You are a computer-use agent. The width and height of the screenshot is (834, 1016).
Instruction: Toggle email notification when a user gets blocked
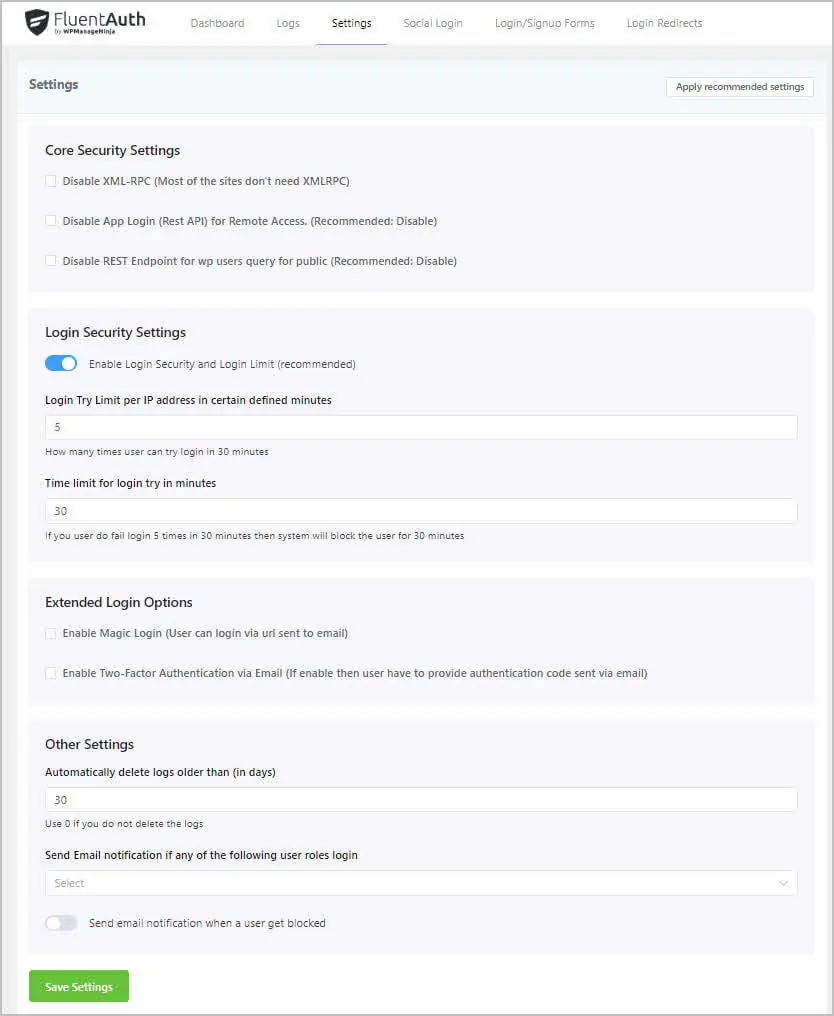coord(61,922)
